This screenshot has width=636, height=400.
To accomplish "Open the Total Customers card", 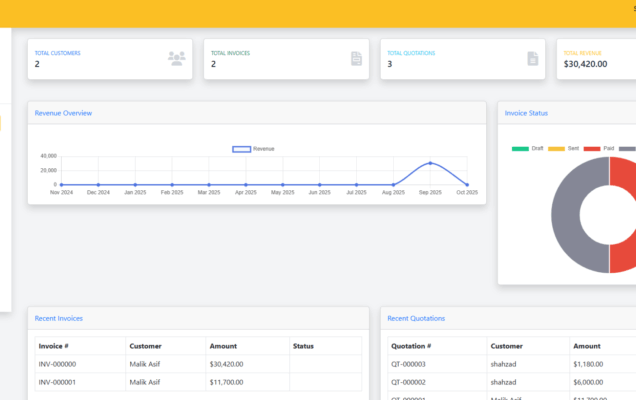I will point(109,59).
